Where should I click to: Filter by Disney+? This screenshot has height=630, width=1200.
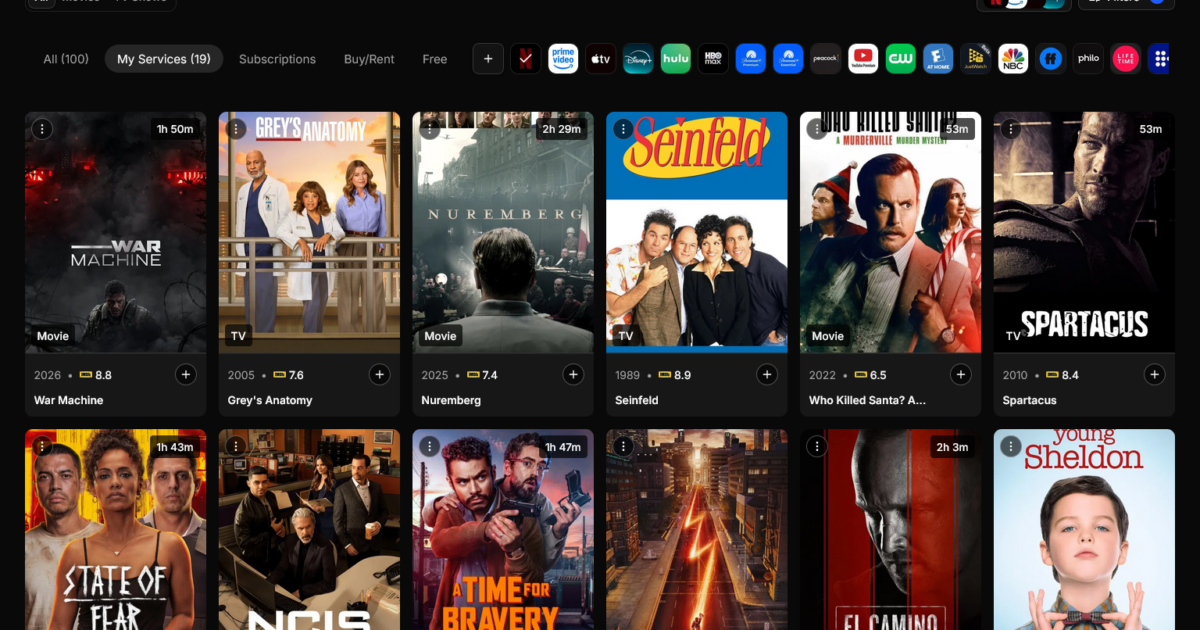tap(638, 58)
